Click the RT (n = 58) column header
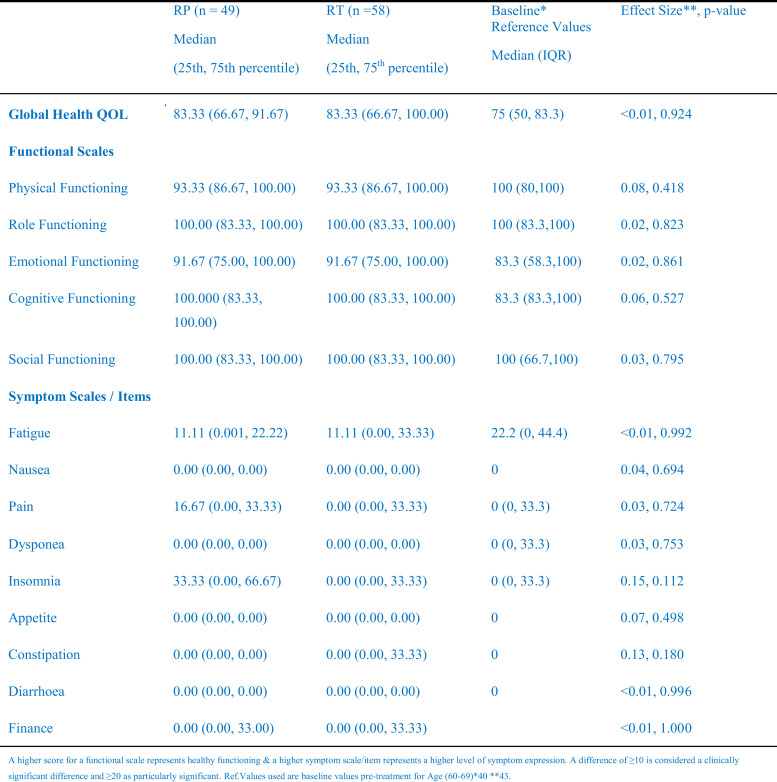 point(366,12)
